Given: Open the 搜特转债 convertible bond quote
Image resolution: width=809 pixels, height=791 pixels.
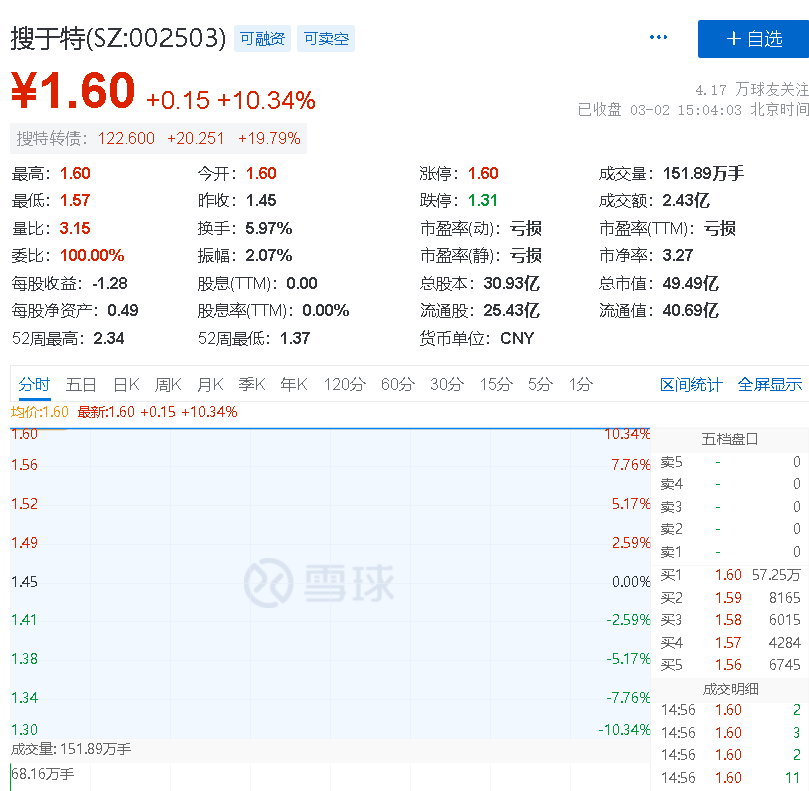Looking at the screenshot, I should coord(158,138).
